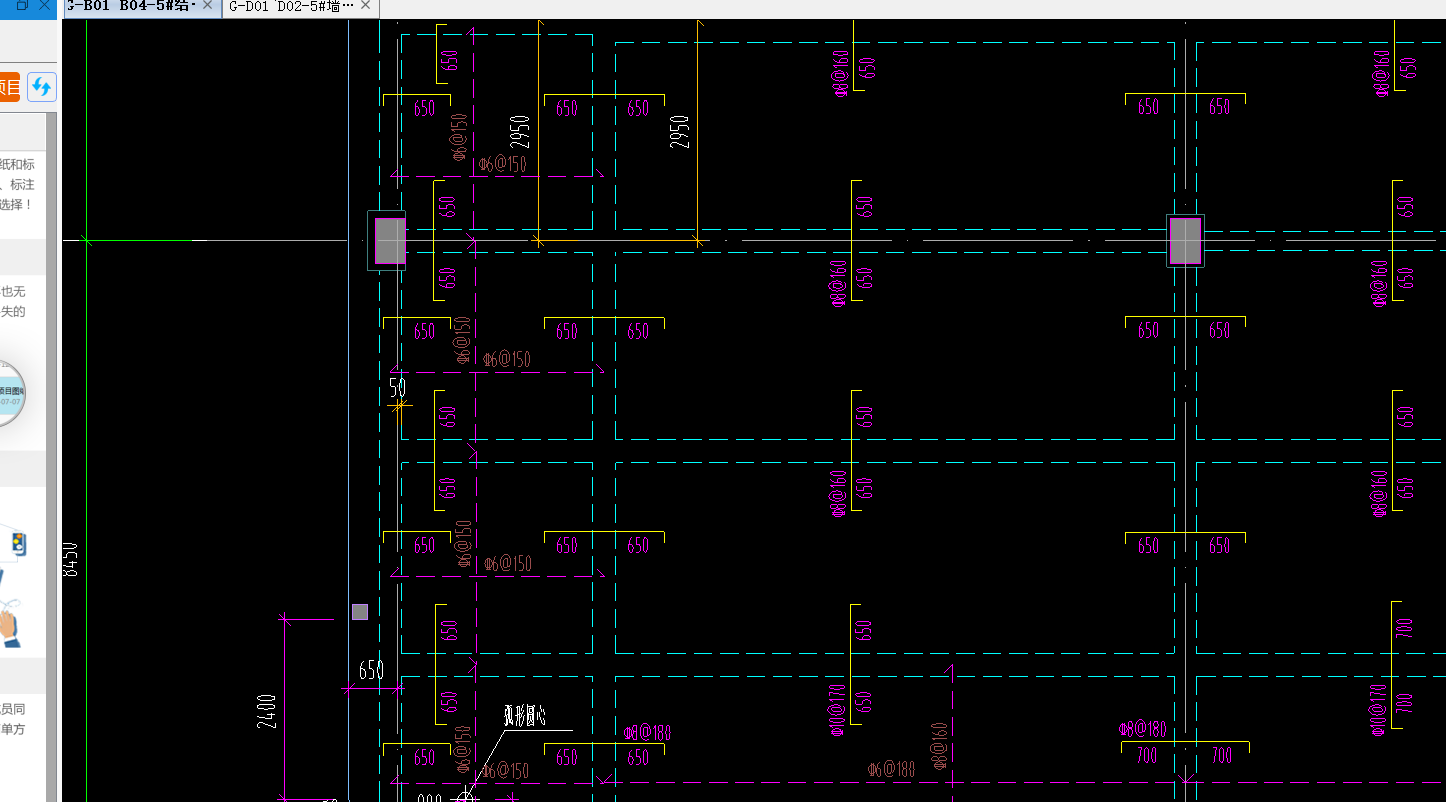
Task: Select the 2400 magenta dimension text
Action: coord(267,710)
